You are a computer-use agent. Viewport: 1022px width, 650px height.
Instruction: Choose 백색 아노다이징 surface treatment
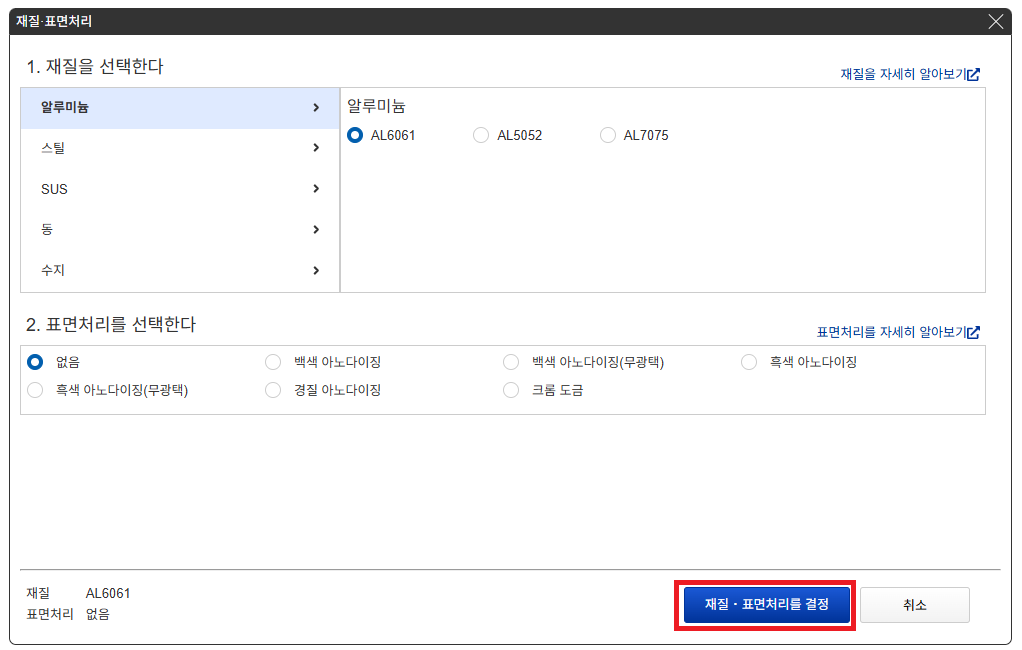[273, 362]
